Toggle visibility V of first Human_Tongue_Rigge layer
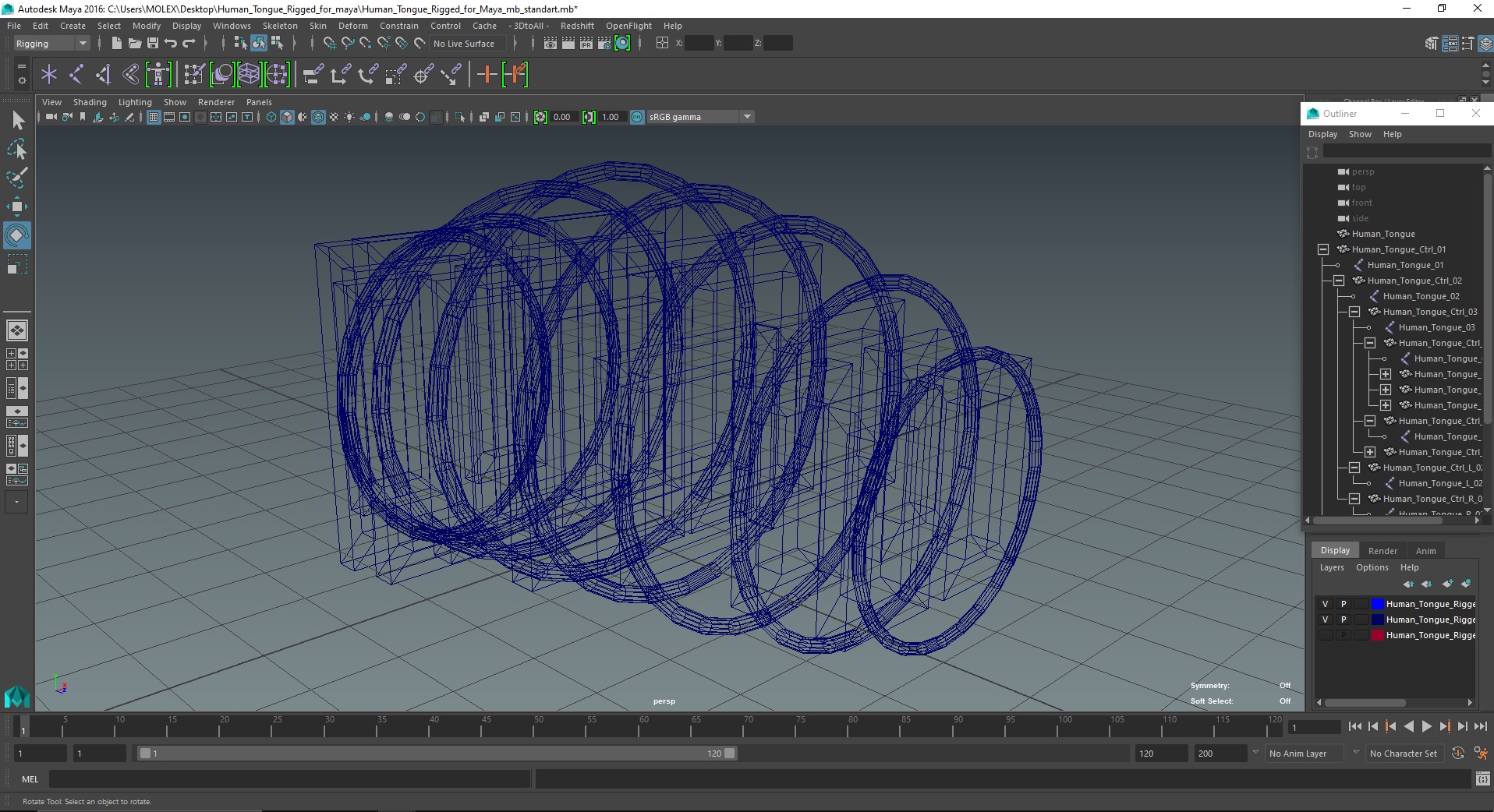This screenshot has width=1494, height=812. tap(1325, 604)
